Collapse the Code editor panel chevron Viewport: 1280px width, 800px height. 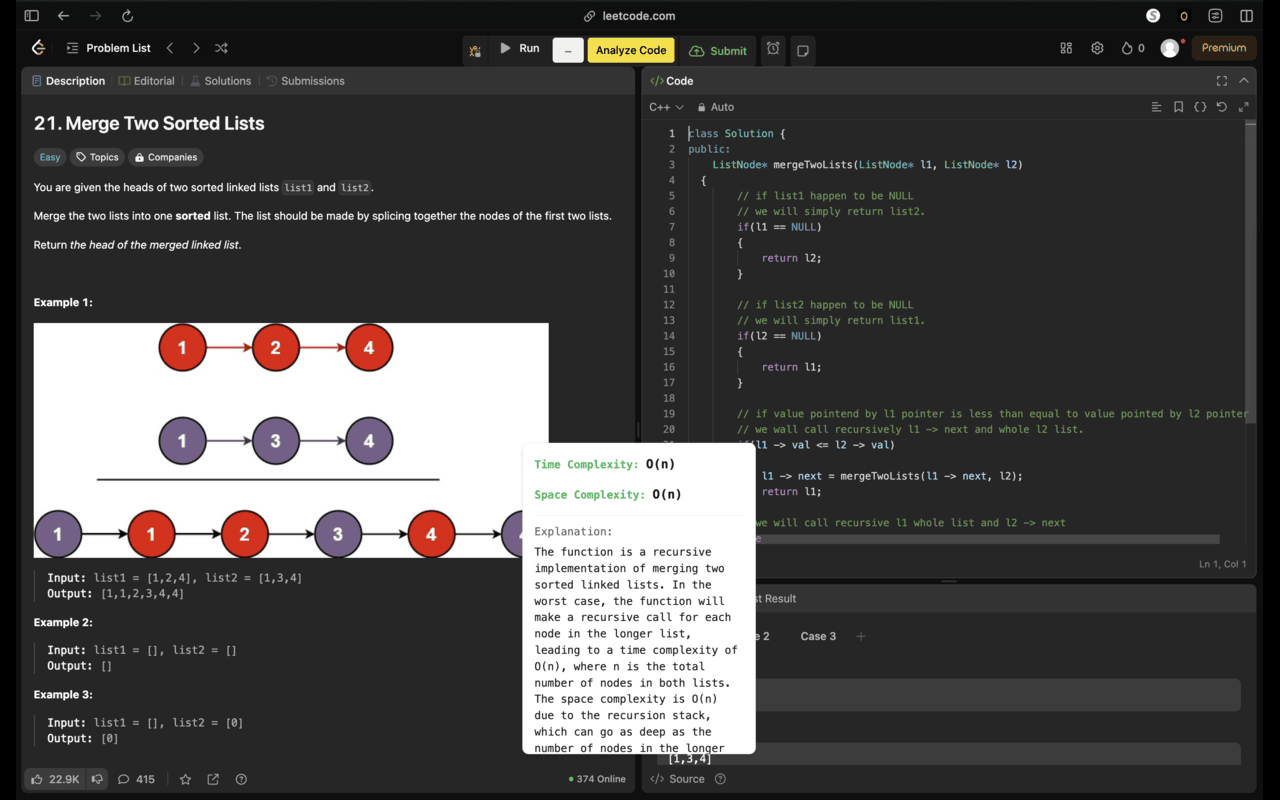tap(1243, 81)
